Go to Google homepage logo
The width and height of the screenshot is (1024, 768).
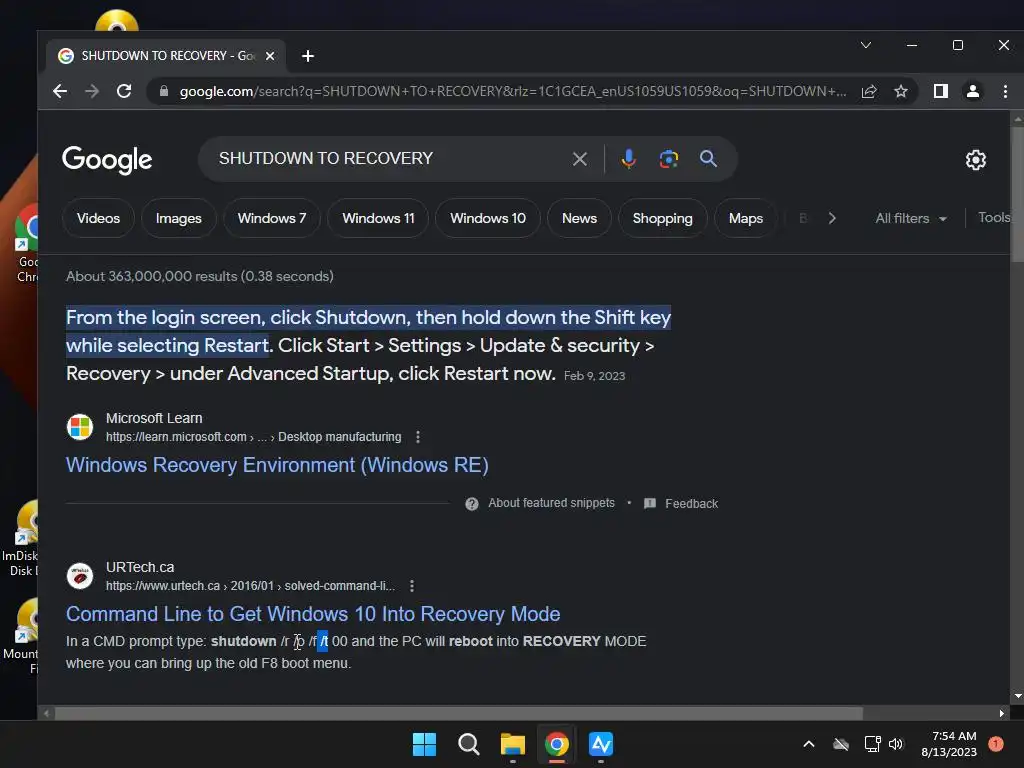pyautogui.click(x=107, y=159)
